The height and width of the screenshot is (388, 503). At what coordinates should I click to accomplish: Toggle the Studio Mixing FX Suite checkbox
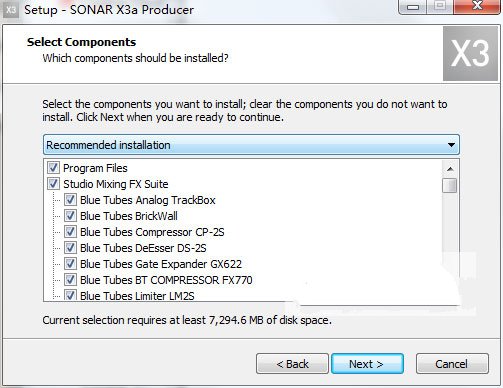(53, 184)
